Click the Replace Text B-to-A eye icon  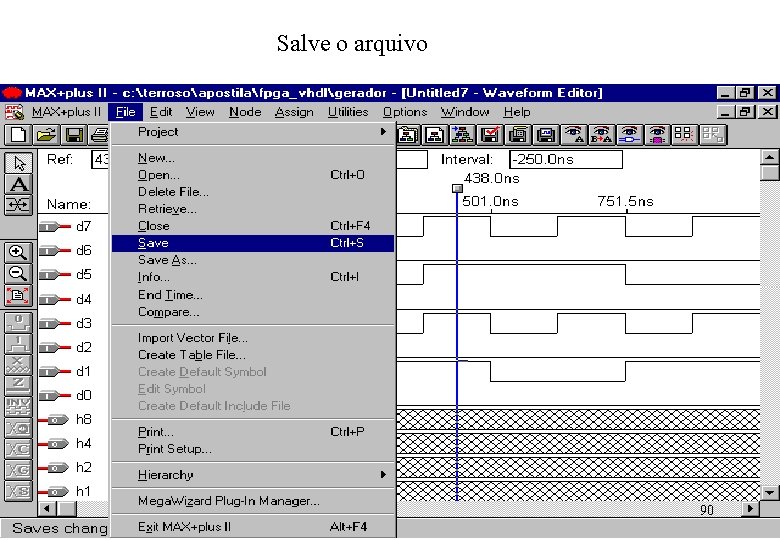(x=601, y=135)
